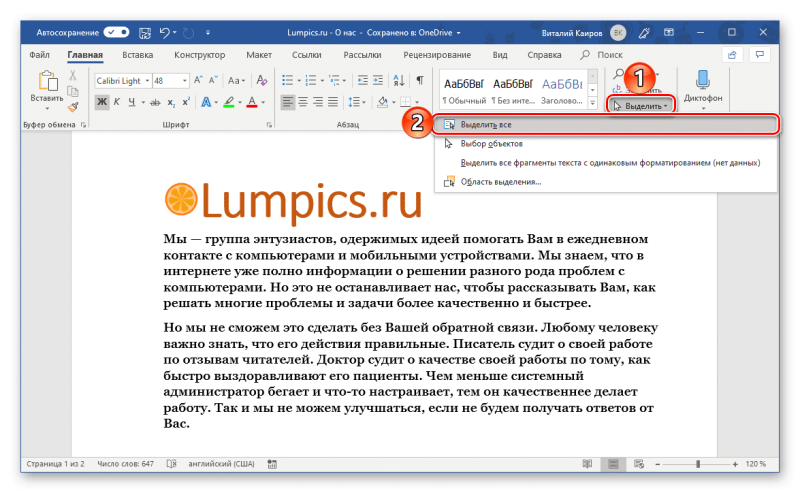The width and height of the screenshot is (800, 493).
Task: Open line spacing dropdown
Action: tap(357, 103)
